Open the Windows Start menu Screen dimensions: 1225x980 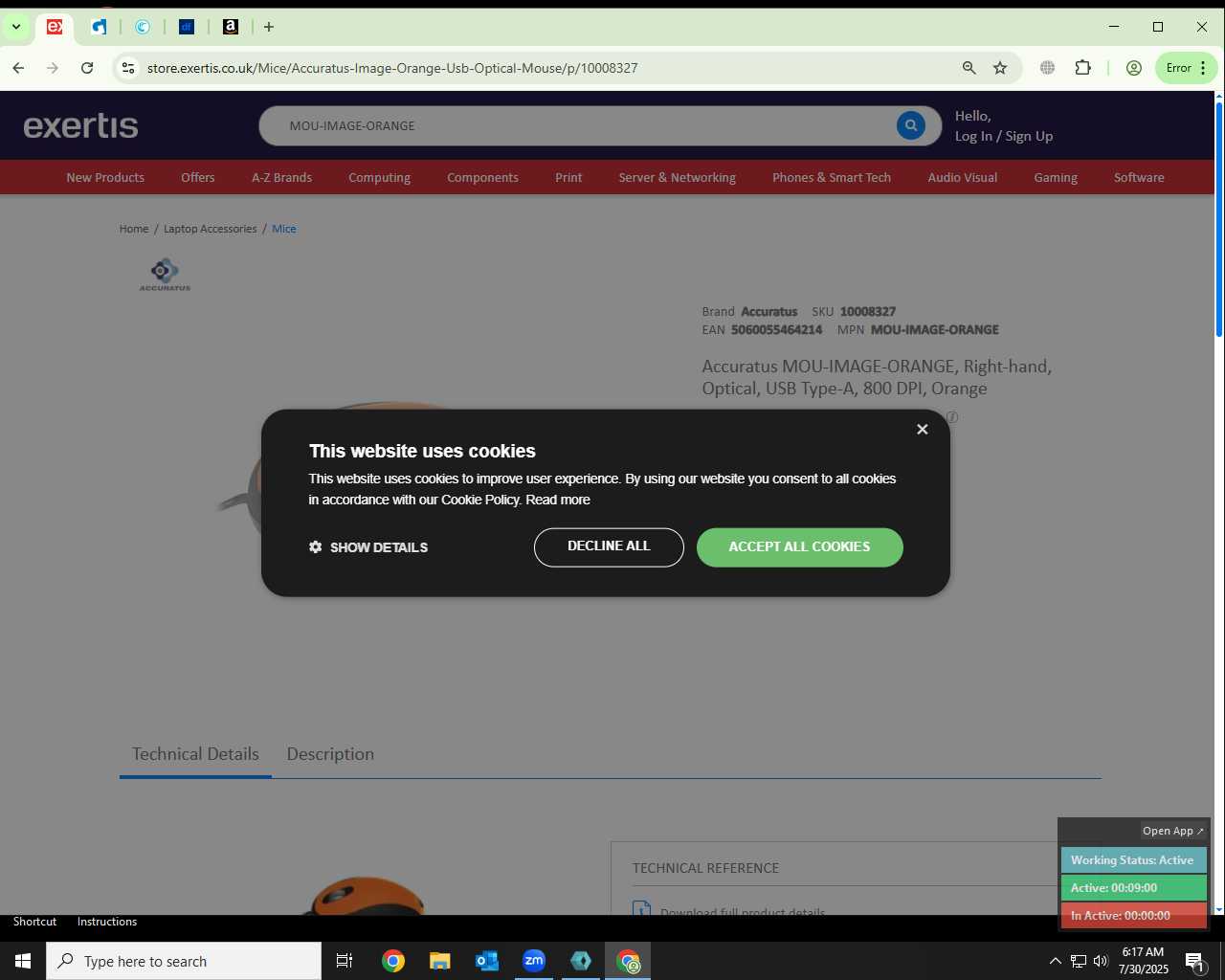[x=23, y=961]
